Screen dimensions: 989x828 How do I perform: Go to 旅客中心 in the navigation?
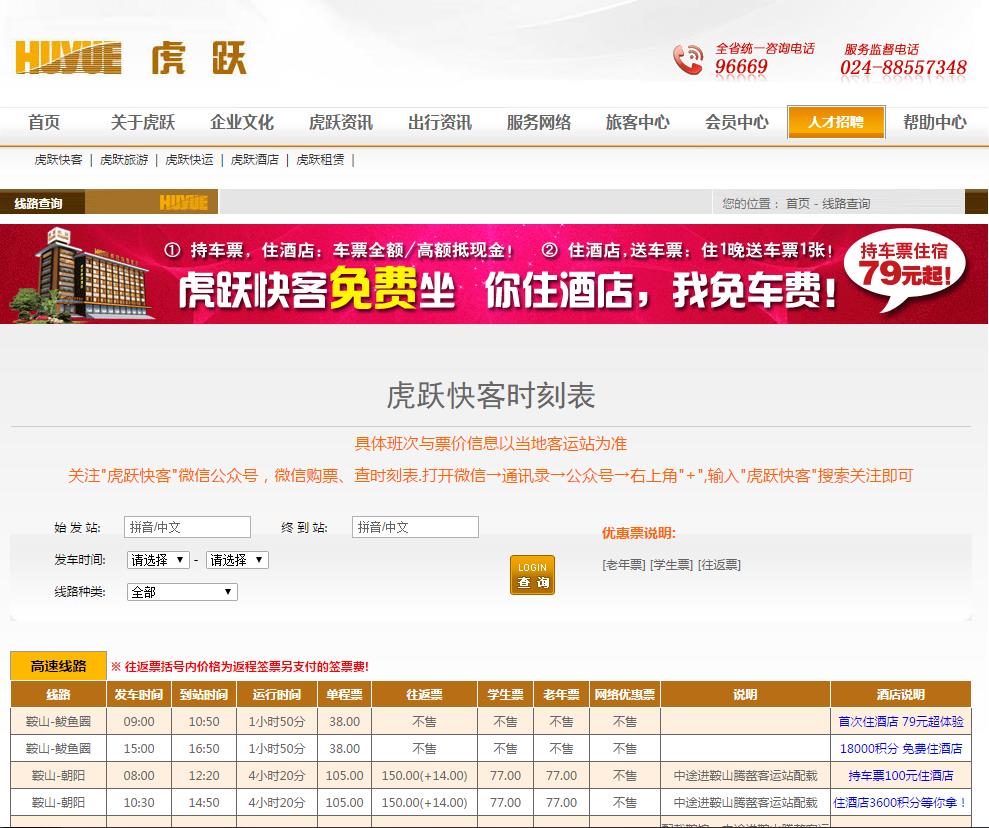(638, 122)
